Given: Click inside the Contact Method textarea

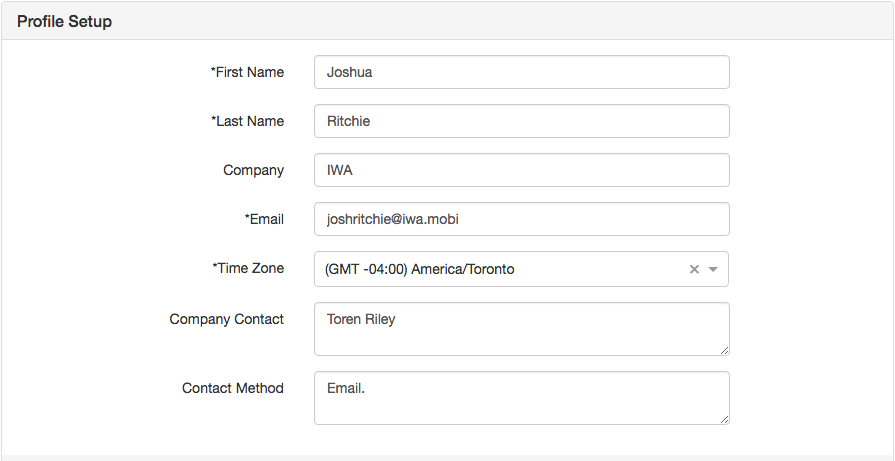Looking at the screenshot, I should point(522,398).
